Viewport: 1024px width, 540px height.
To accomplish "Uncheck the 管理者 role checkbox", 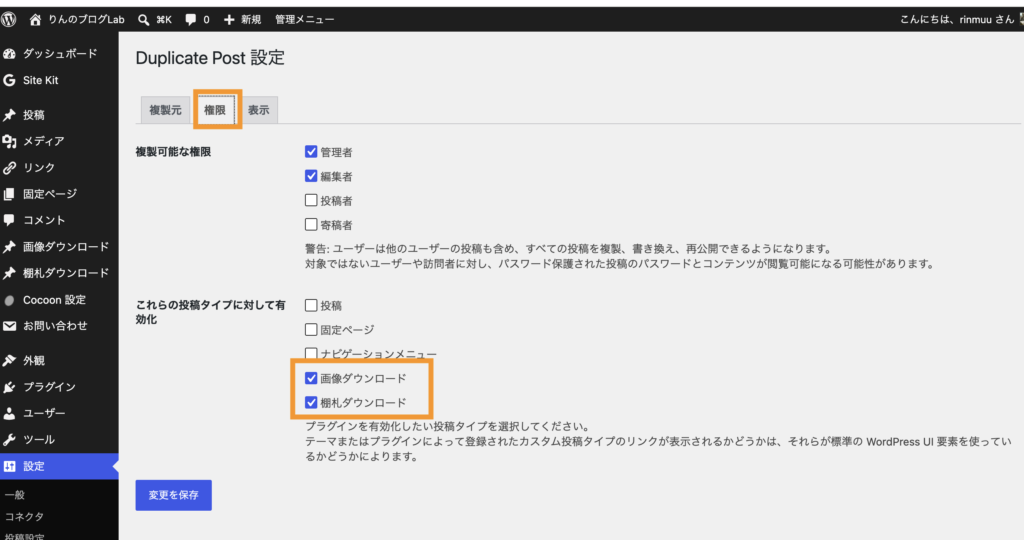I will click(x=311, y=151).
